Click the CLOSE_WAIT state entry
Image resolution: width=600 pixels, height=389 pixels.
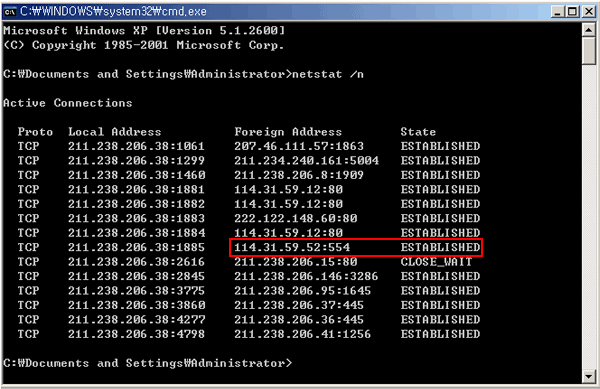[437, 262]
